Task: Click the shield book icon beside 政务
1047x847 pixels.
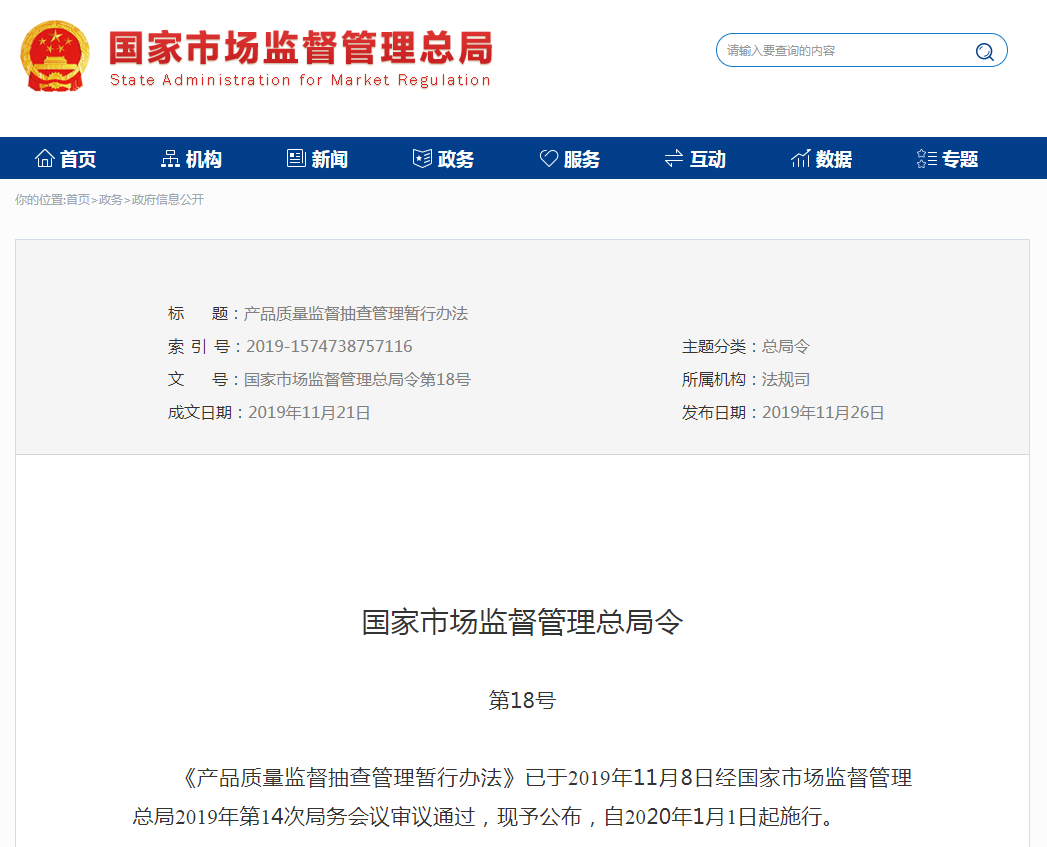Action: coord(422,158)
